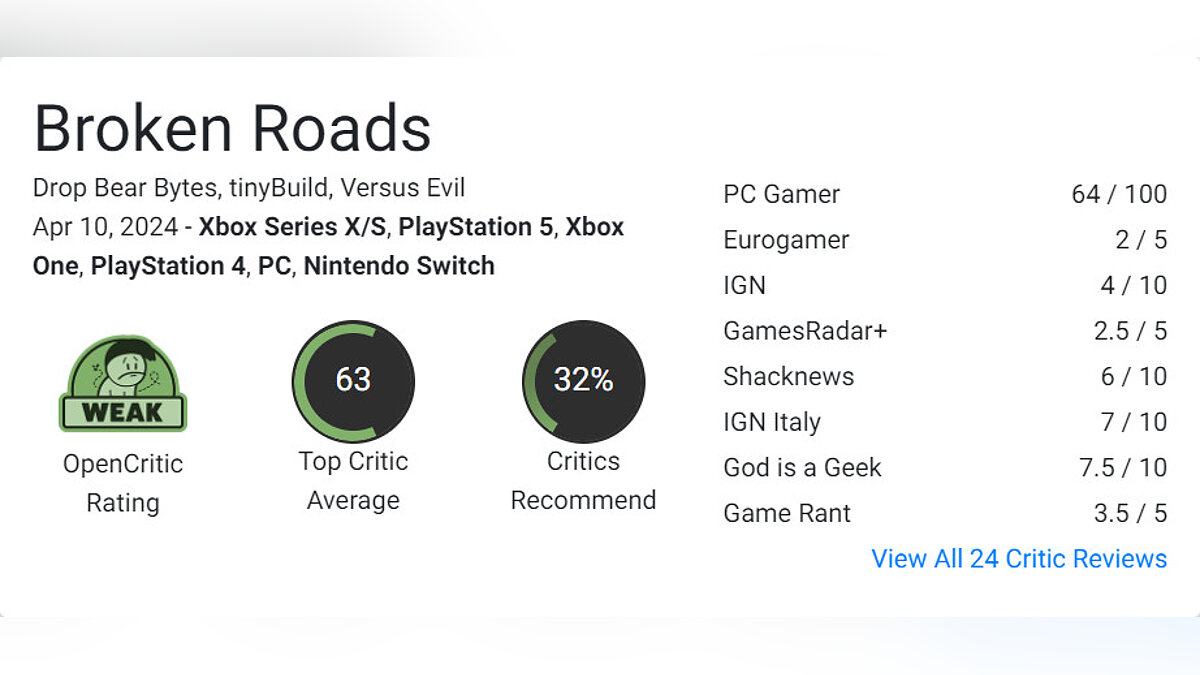Click the Top Critic Average 63 circle
The height and width of the screenshot is (675, 1200).
(x=353, y=381)
